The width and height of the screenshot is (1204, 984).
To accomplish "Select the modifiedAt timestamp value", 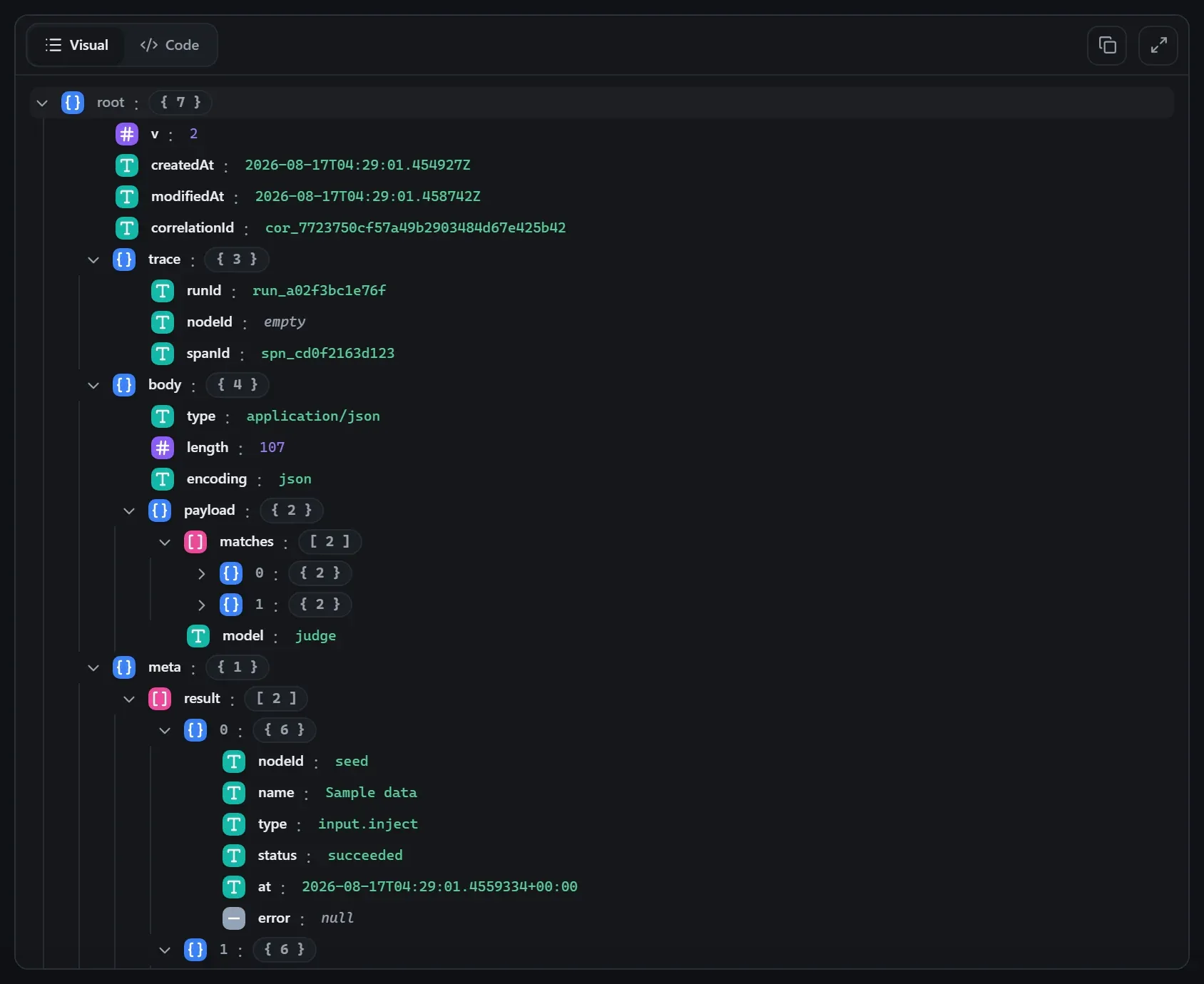I will pos(368,197).
